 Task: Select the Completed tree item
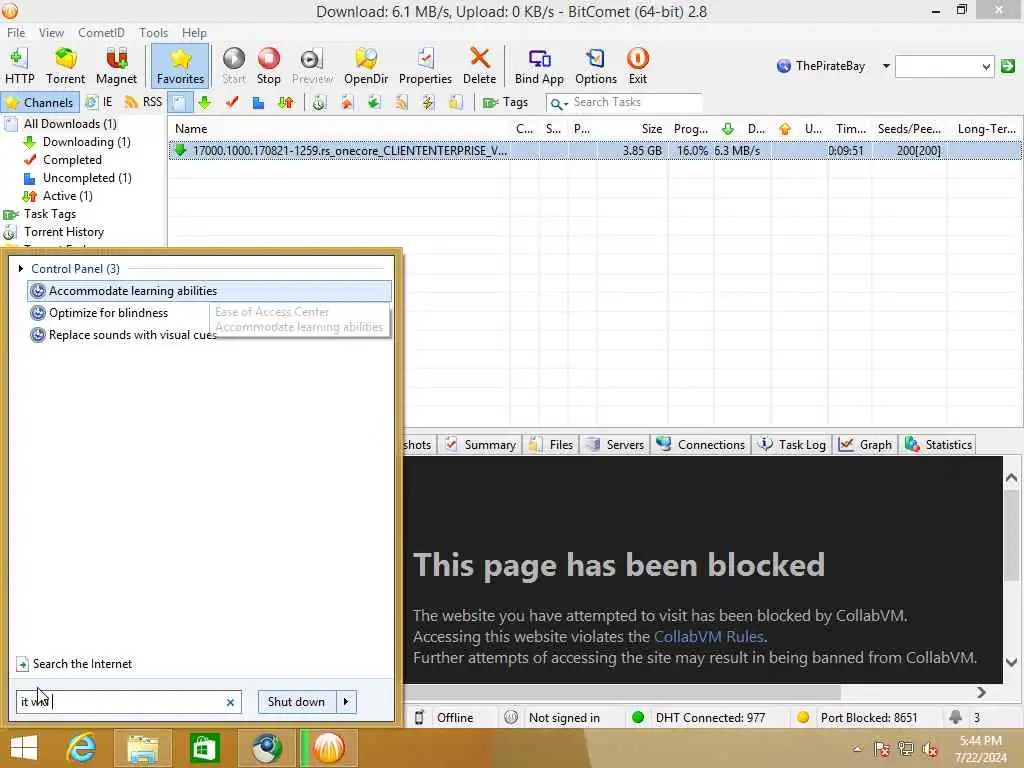click(x=72, y=160)
